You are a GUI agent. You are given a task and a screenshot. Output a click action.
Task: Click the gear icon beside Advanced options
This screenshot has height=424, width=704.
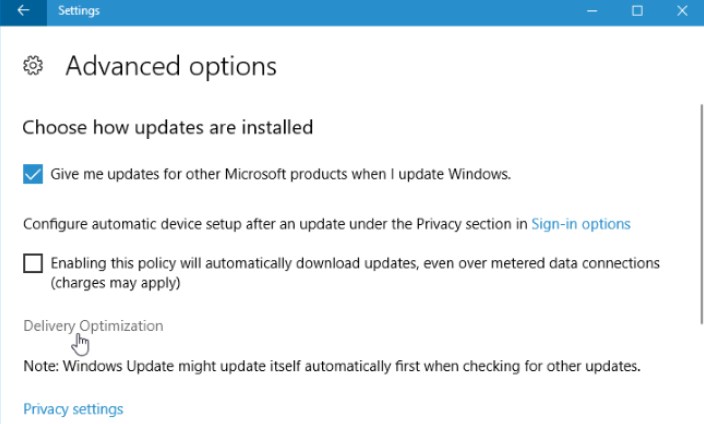33,67
